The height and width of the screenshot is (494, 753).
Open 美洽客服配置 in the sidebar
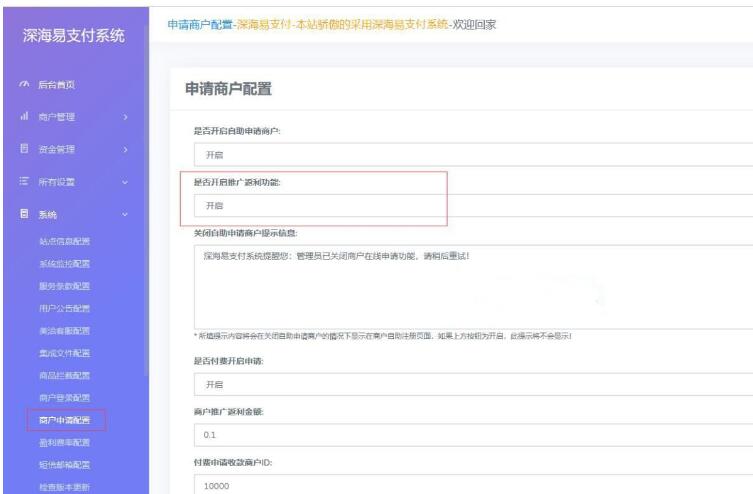[x=64, y=331]
